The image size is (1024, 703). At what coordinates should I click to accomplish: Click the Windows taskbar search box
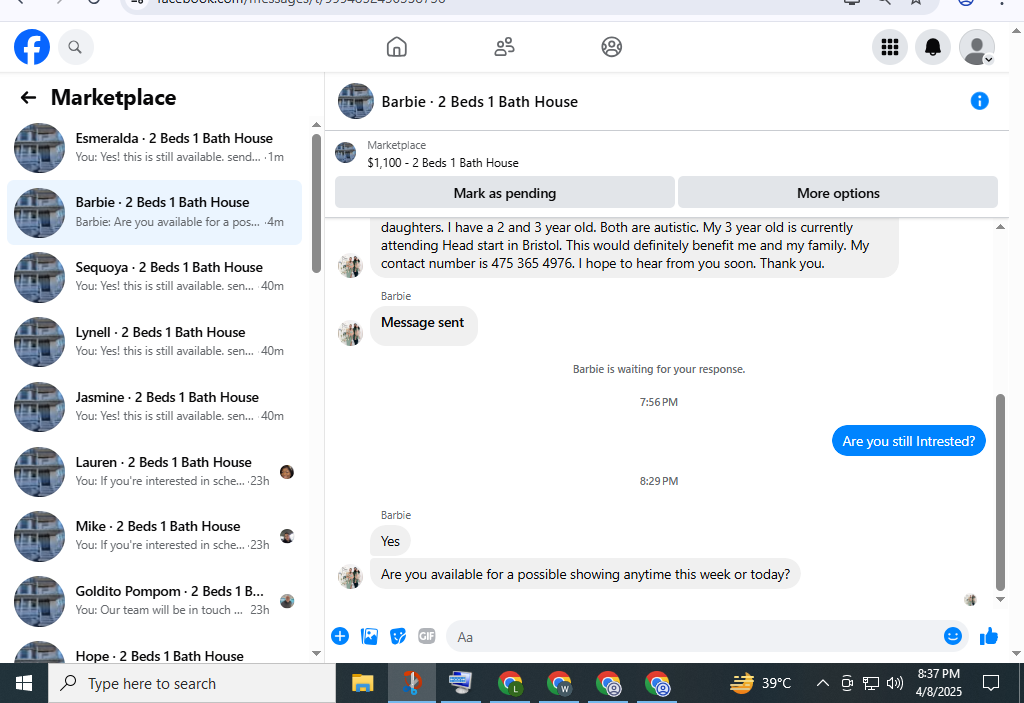192,683
